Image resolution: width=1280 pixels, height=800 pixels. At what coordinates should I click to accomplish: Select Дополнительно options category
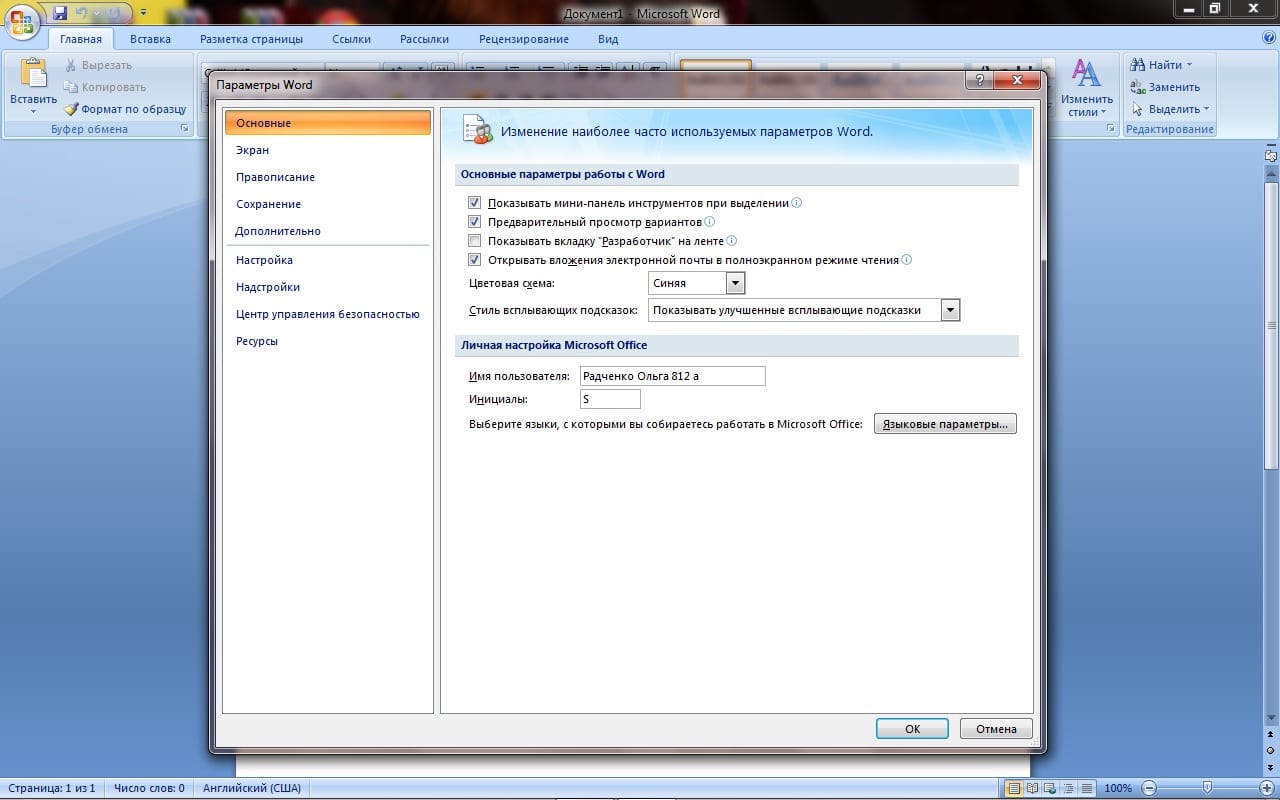[x=328, y=231]
